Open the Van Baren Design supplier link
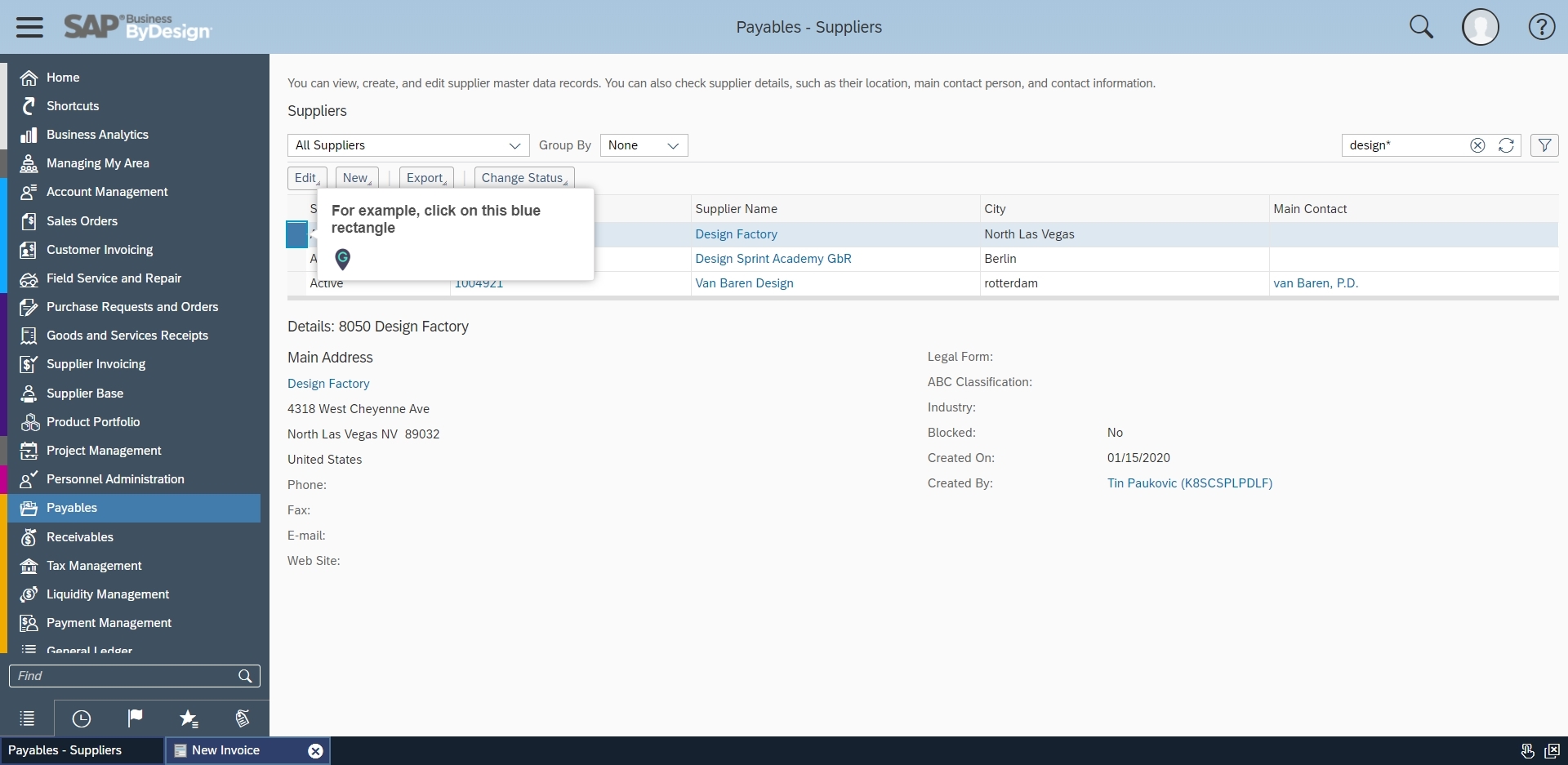This screenshot has width=1568, height=765. pos(744,283)
